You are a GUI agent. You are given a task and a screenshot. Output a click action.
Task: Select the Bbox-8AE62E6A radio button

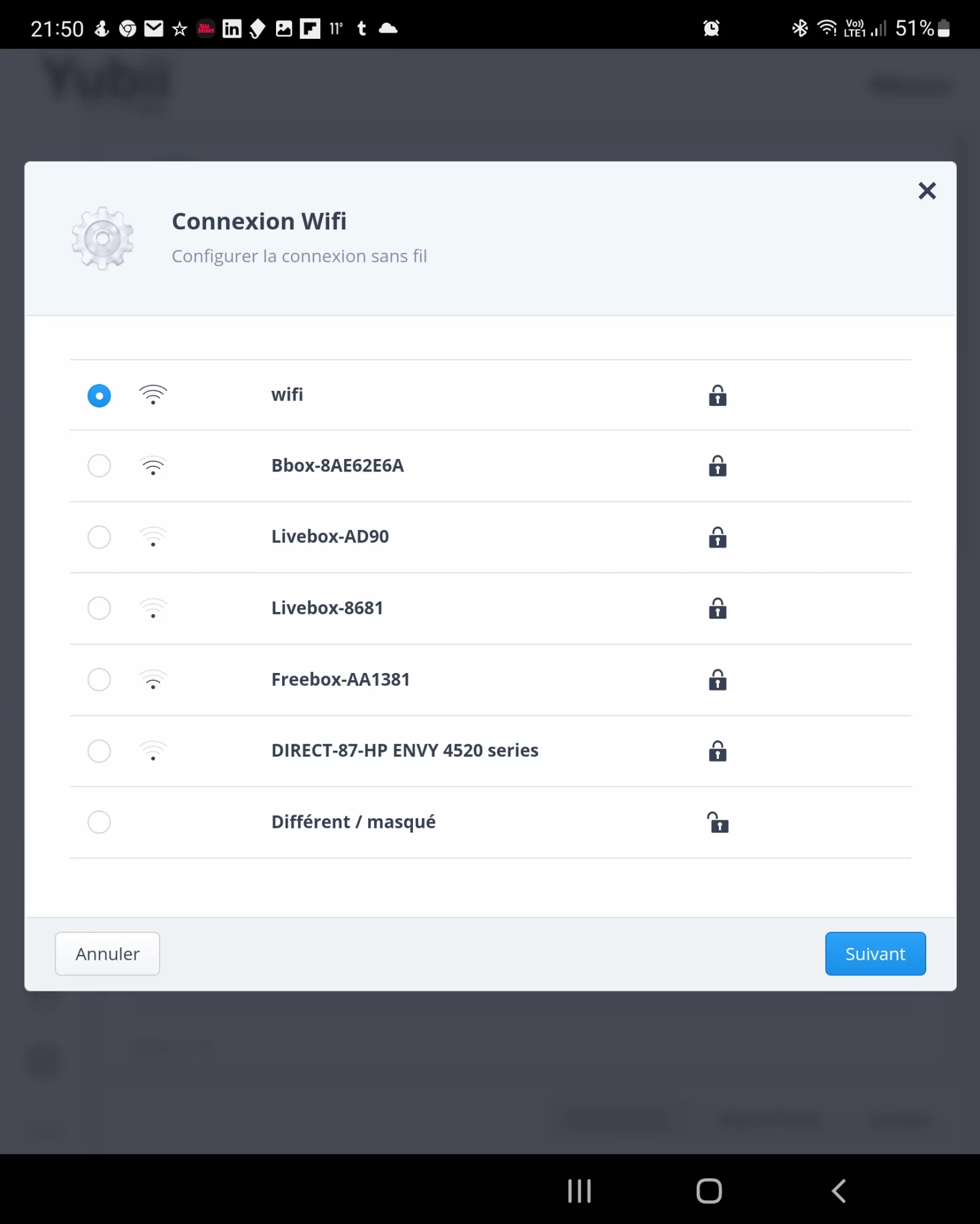99,466
